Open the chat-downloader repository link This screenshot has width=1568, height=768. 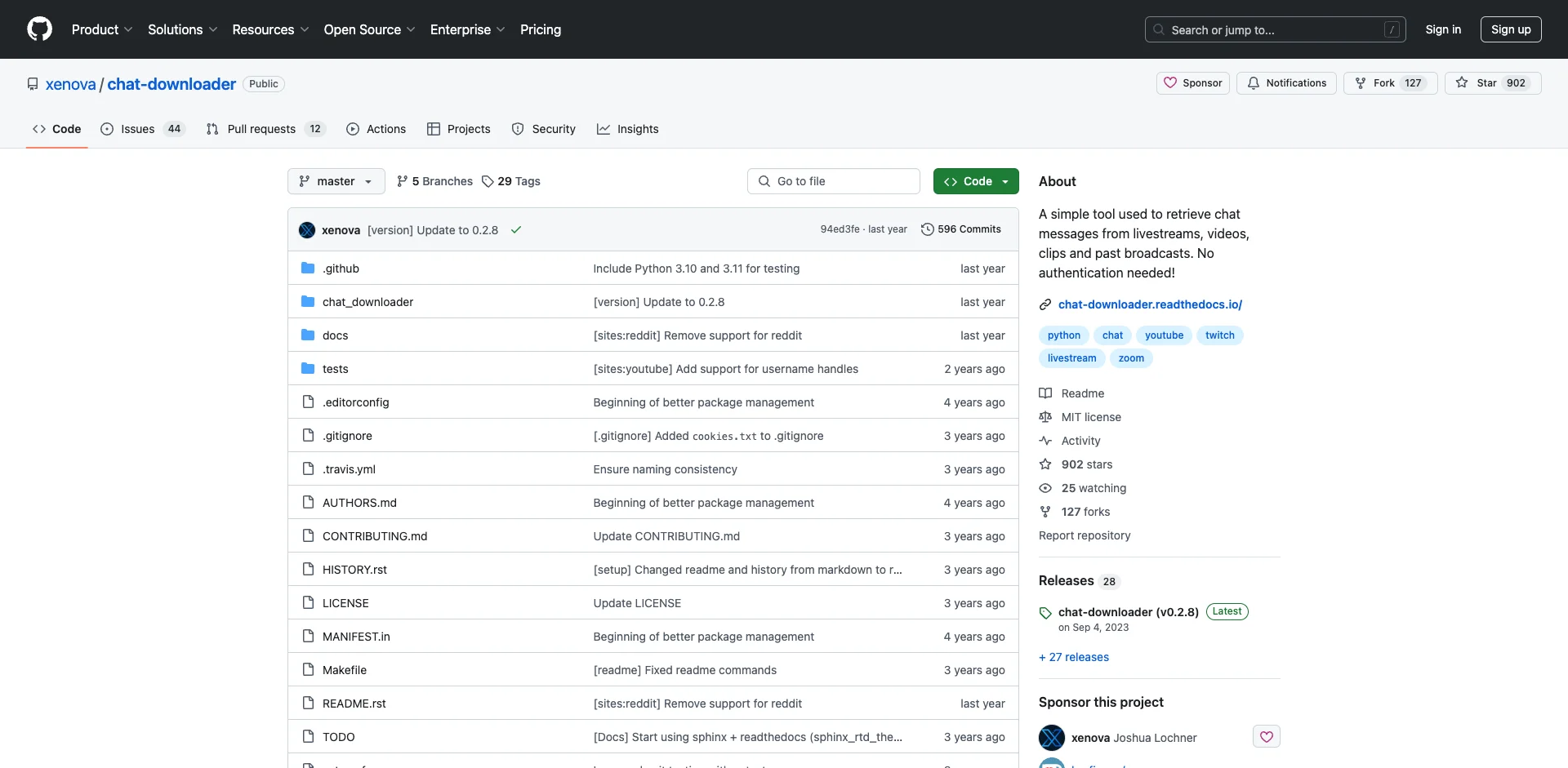pyautogui.click(x=171, y=84)
